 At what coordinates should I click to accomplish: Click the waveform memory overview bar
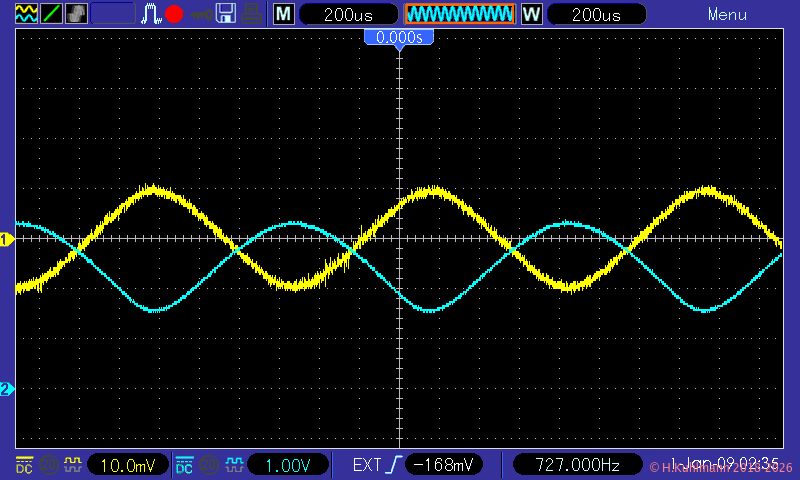point(459,14)
